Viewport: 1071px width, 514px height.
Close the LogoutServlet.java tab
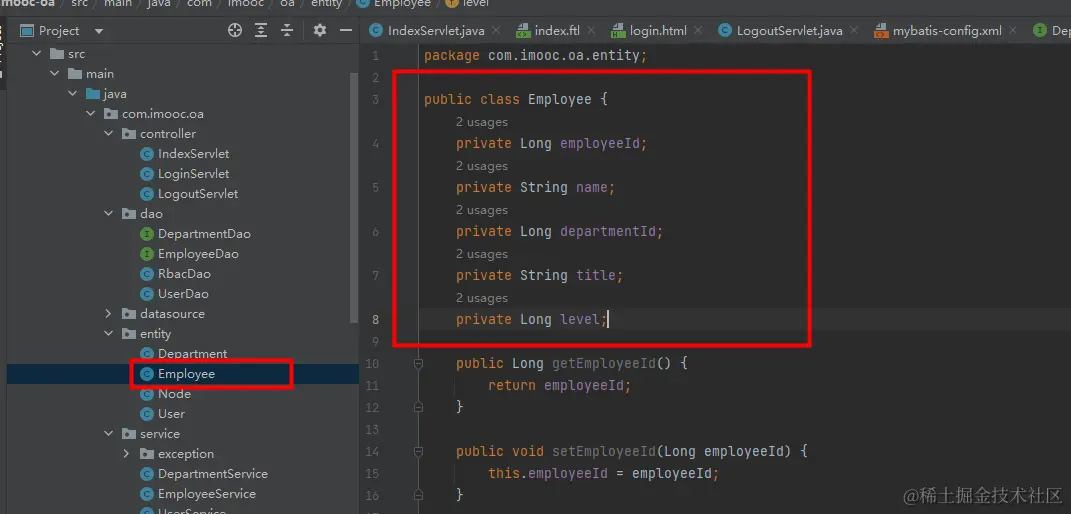coord(854,31)
